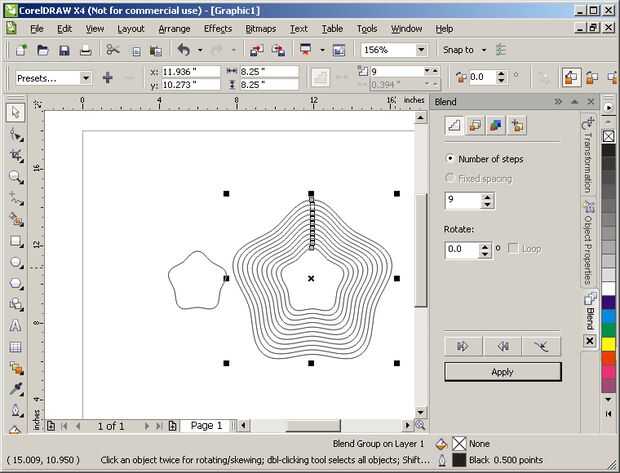Click the add preset plus button
This screenshot has height=473, width=620.
pos(108,78)
